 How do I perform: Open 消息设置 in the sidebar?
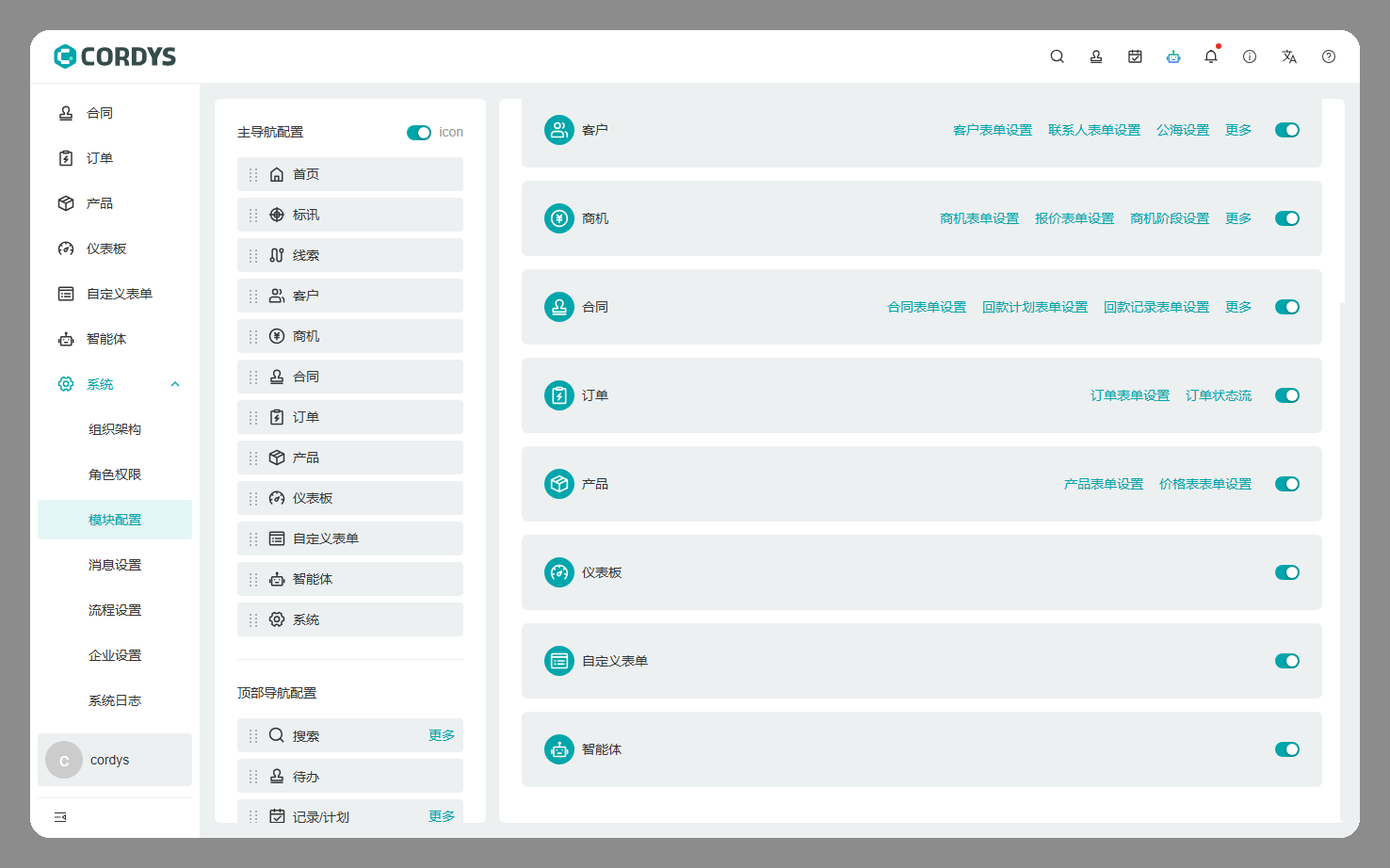pos(115,565)
